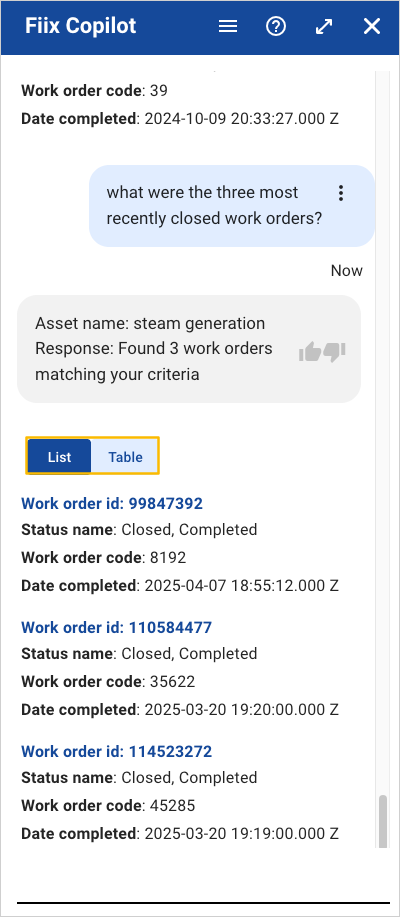The height and width of the screenshot is (917, 400).
Task: Close the Fiix Copilot panel
Action: pos(372,26)
